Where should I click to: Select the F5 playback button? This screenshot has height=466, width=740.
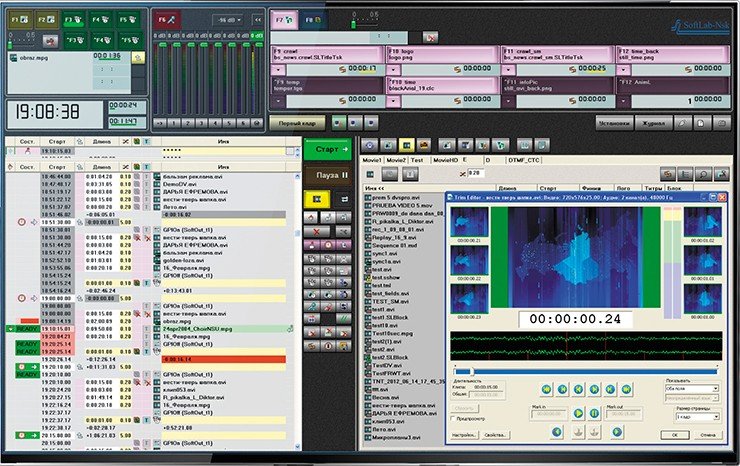click(x=129, y=20)
